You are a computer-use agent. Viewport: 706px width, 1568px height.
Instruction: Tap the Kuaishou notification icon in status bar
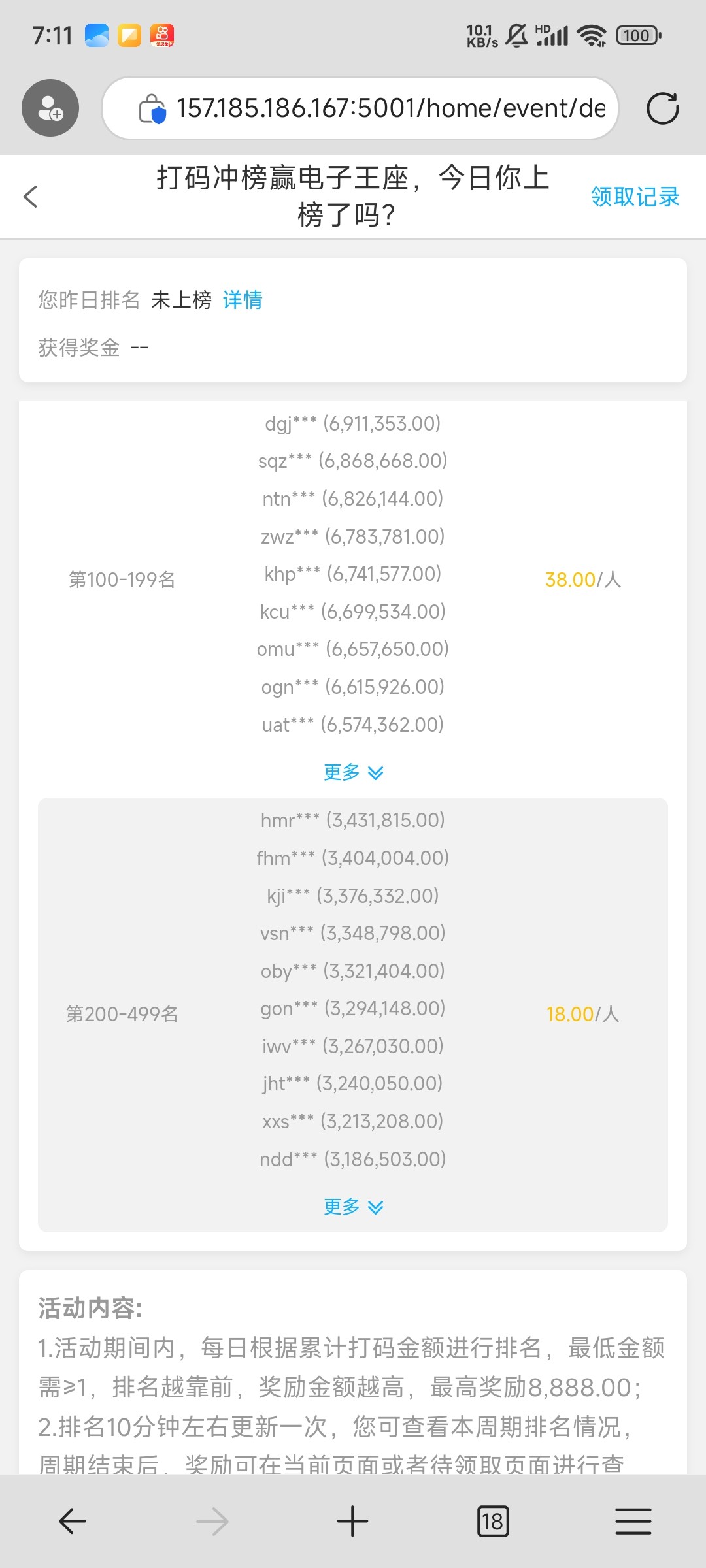click(x=162, y=35)
